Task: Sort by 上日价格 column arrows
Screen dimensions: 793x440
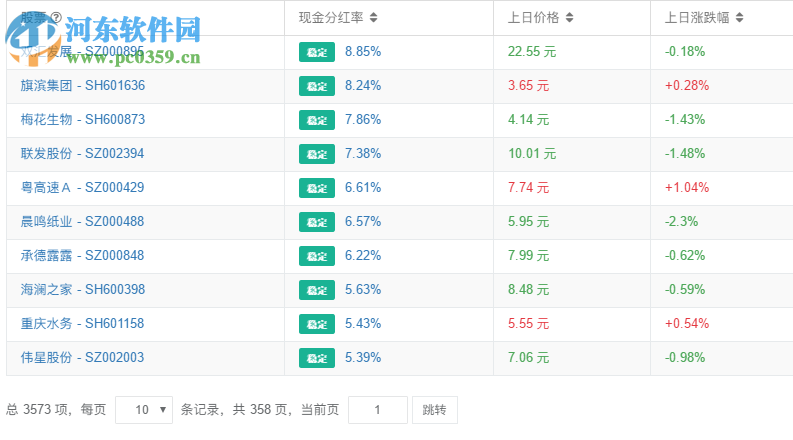Action: (x=569, y=18)
